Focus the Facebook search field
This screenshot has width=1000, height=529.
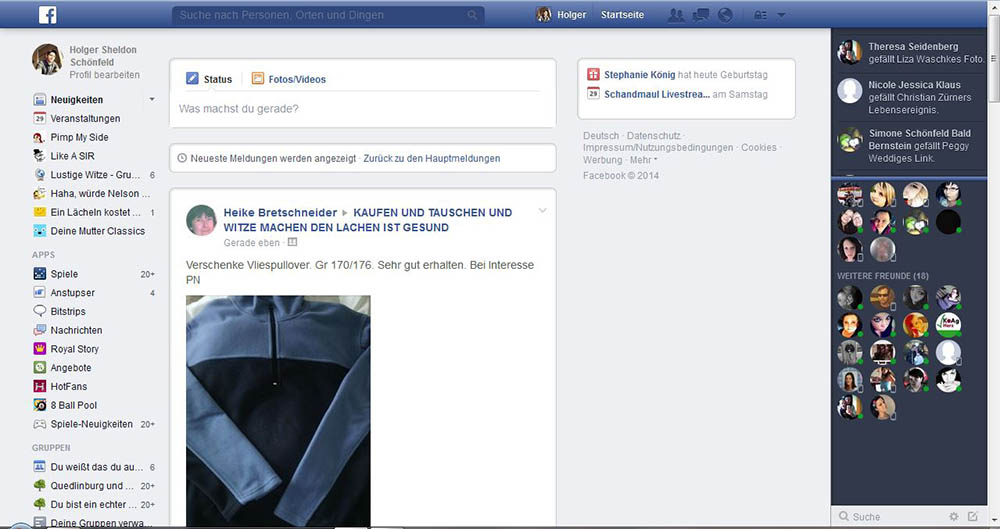[x=328, y=15]
